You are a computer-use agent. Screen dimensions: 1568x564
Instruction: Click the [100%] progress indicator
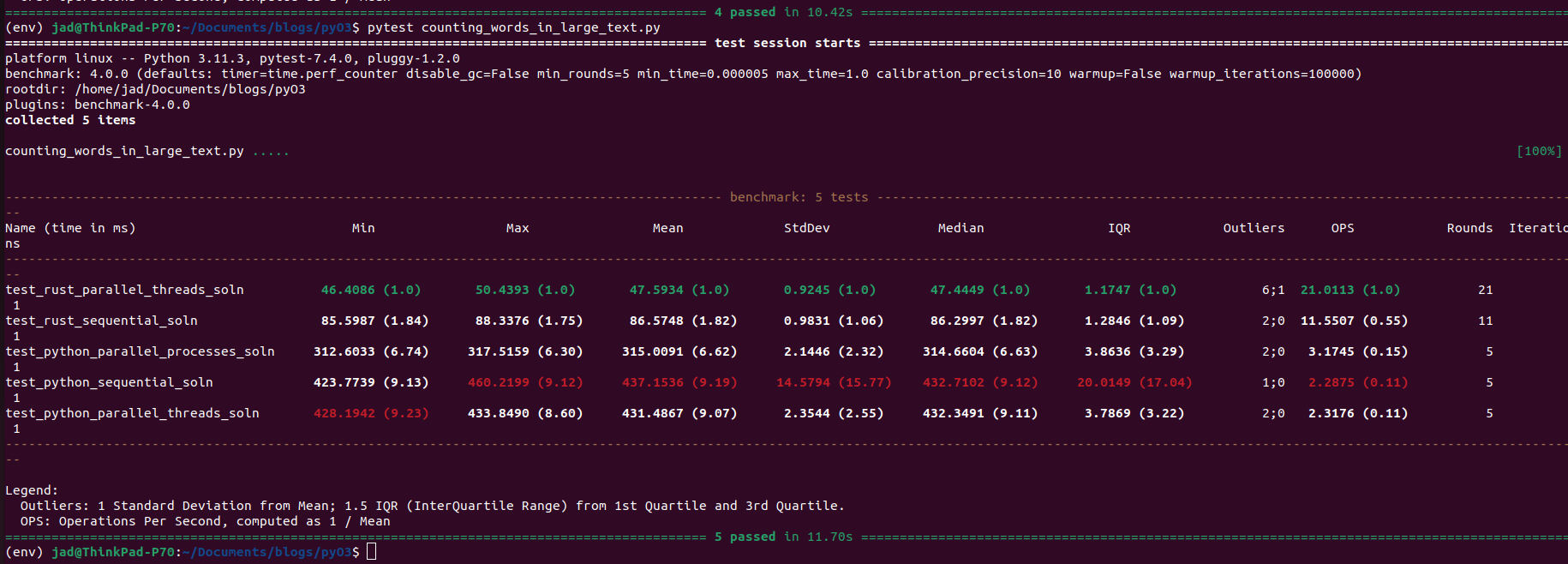click(1539, 151)
